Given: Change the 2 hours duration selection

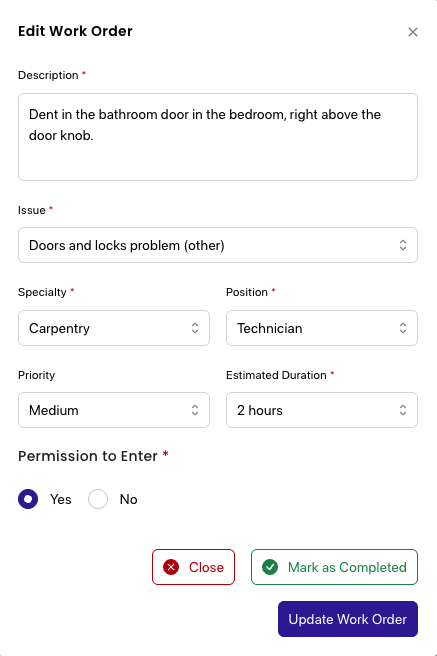Looking at the screenshot, I should pos(322,410).
